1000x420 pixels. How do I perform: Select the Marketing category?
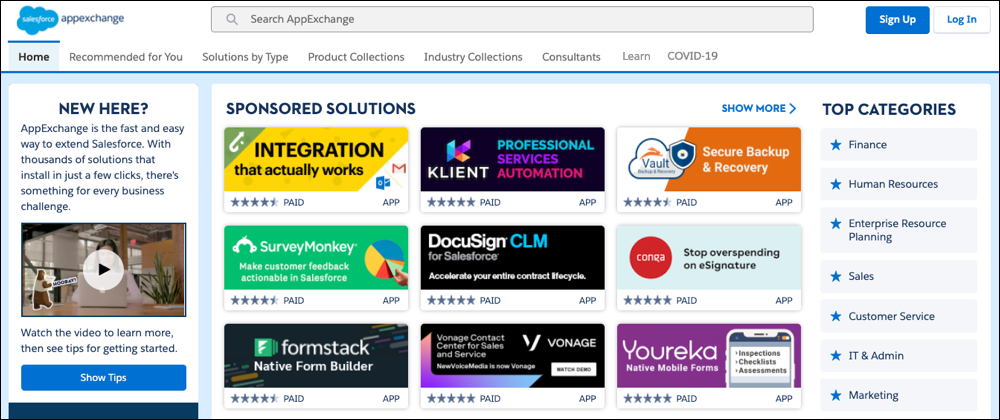[x=899, y=395]
